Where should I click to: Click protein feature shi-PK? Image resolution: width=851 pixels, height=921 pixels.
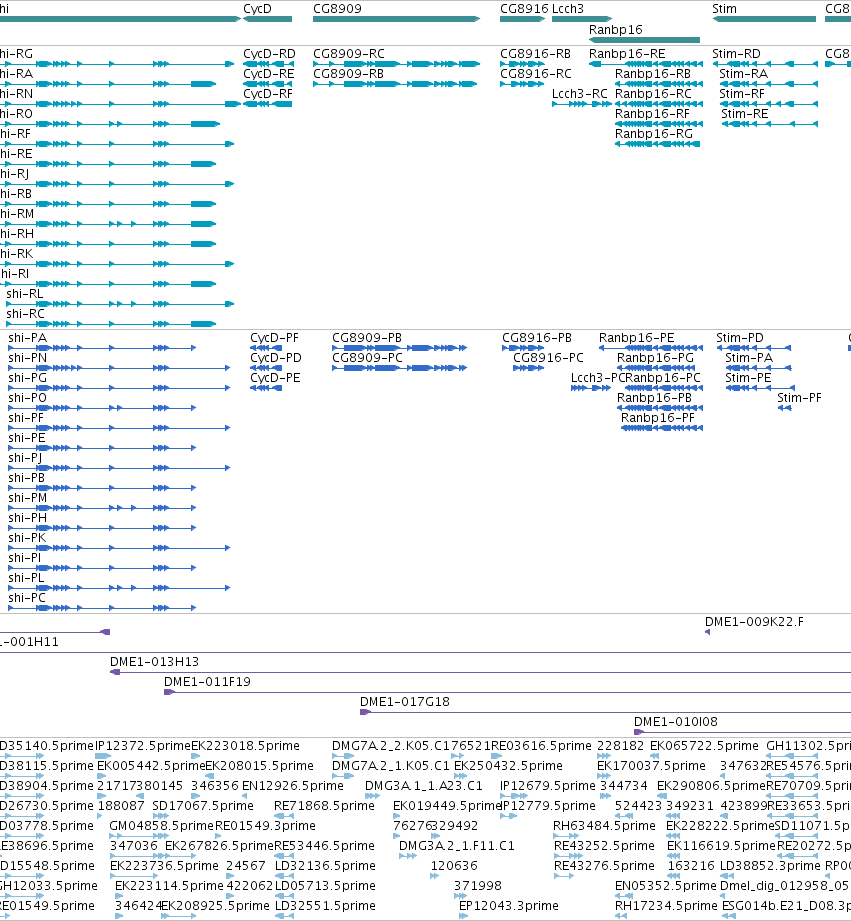(x=27, y=537)
